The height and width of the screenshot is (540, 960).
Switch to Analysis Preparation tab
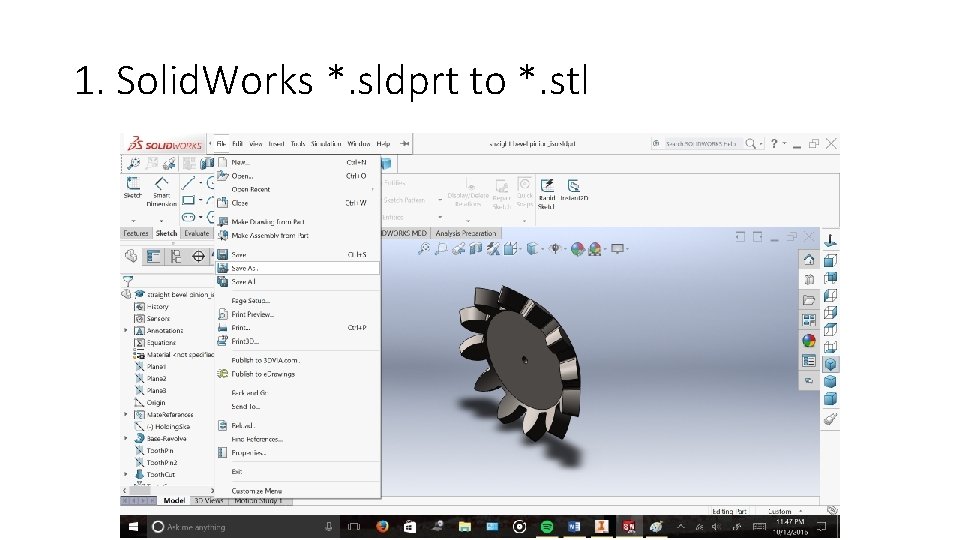click(465, 233)
